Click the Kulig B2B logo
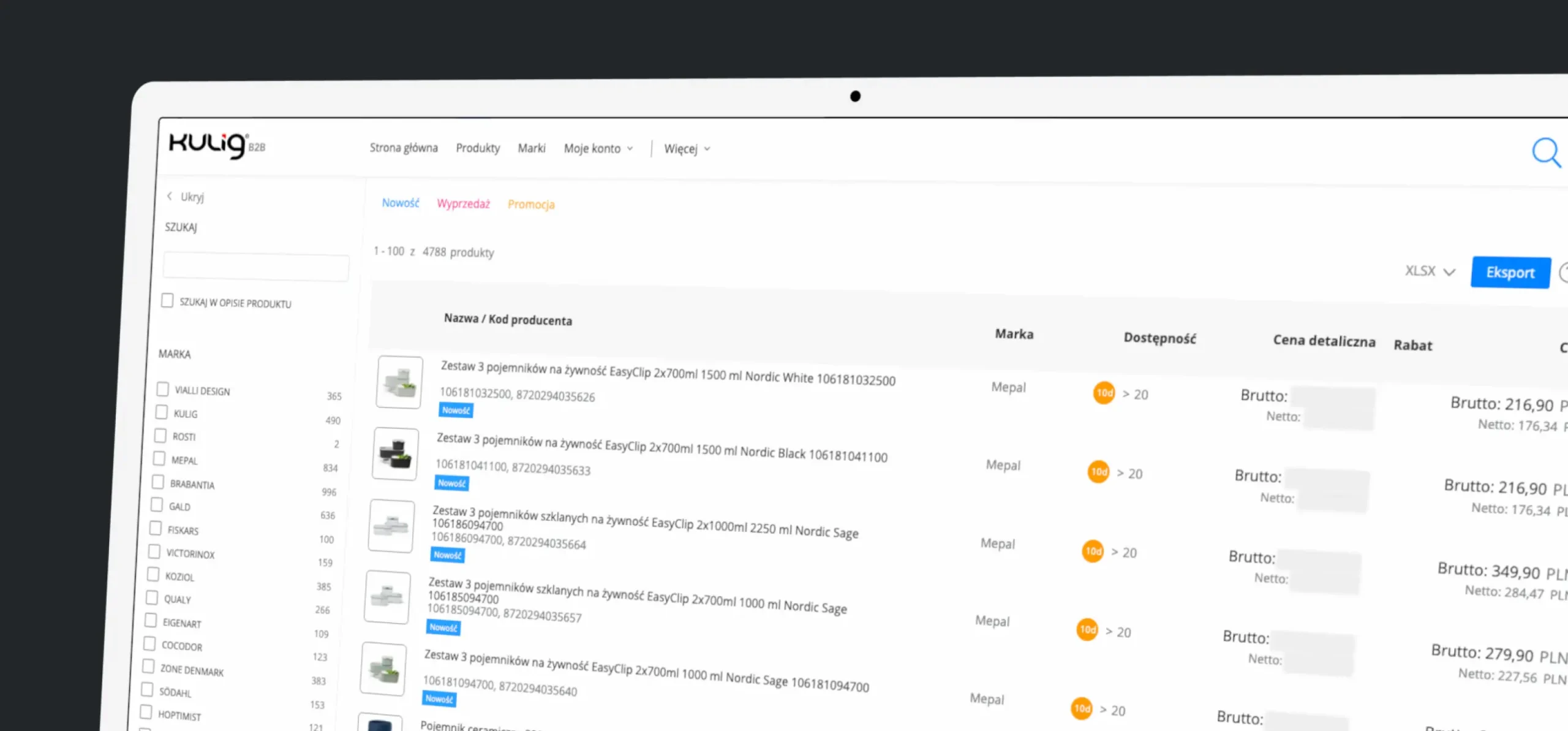The height and width of the screenshot is (731, 1568). click(x=216, y=145)
